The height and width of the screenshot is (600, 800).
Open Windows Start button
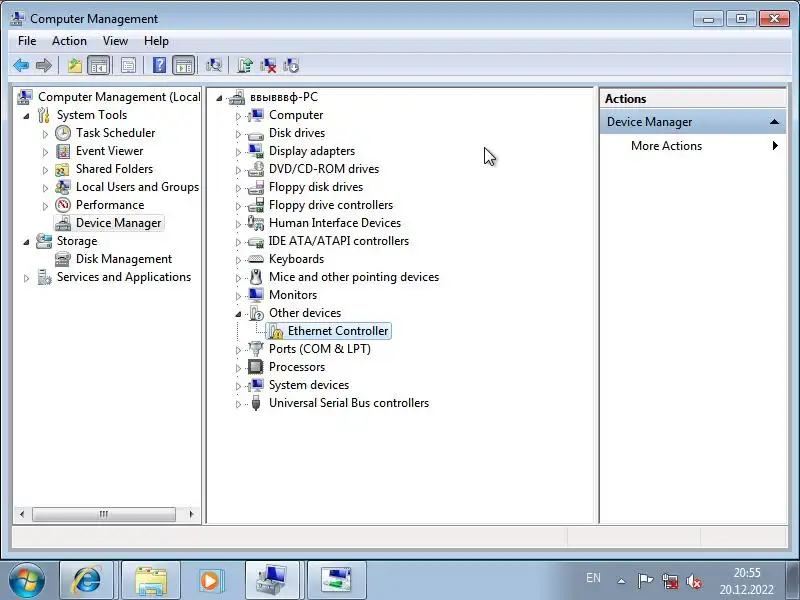[26, 580]
